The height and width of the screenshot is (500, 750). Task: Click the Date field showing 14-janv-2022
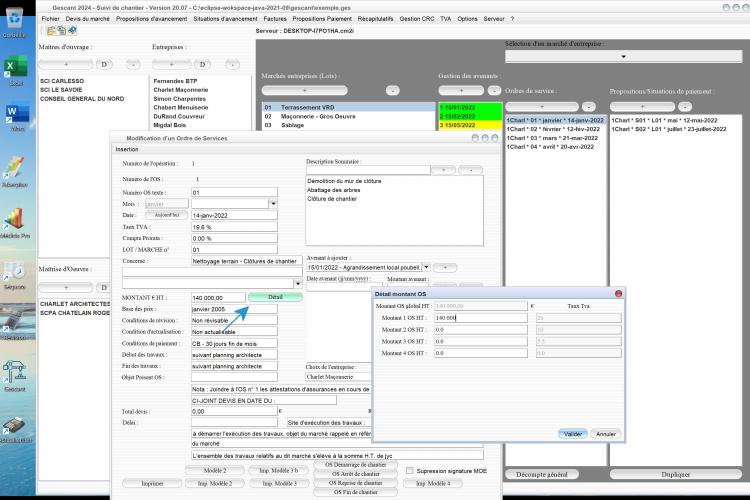[234, 215]
